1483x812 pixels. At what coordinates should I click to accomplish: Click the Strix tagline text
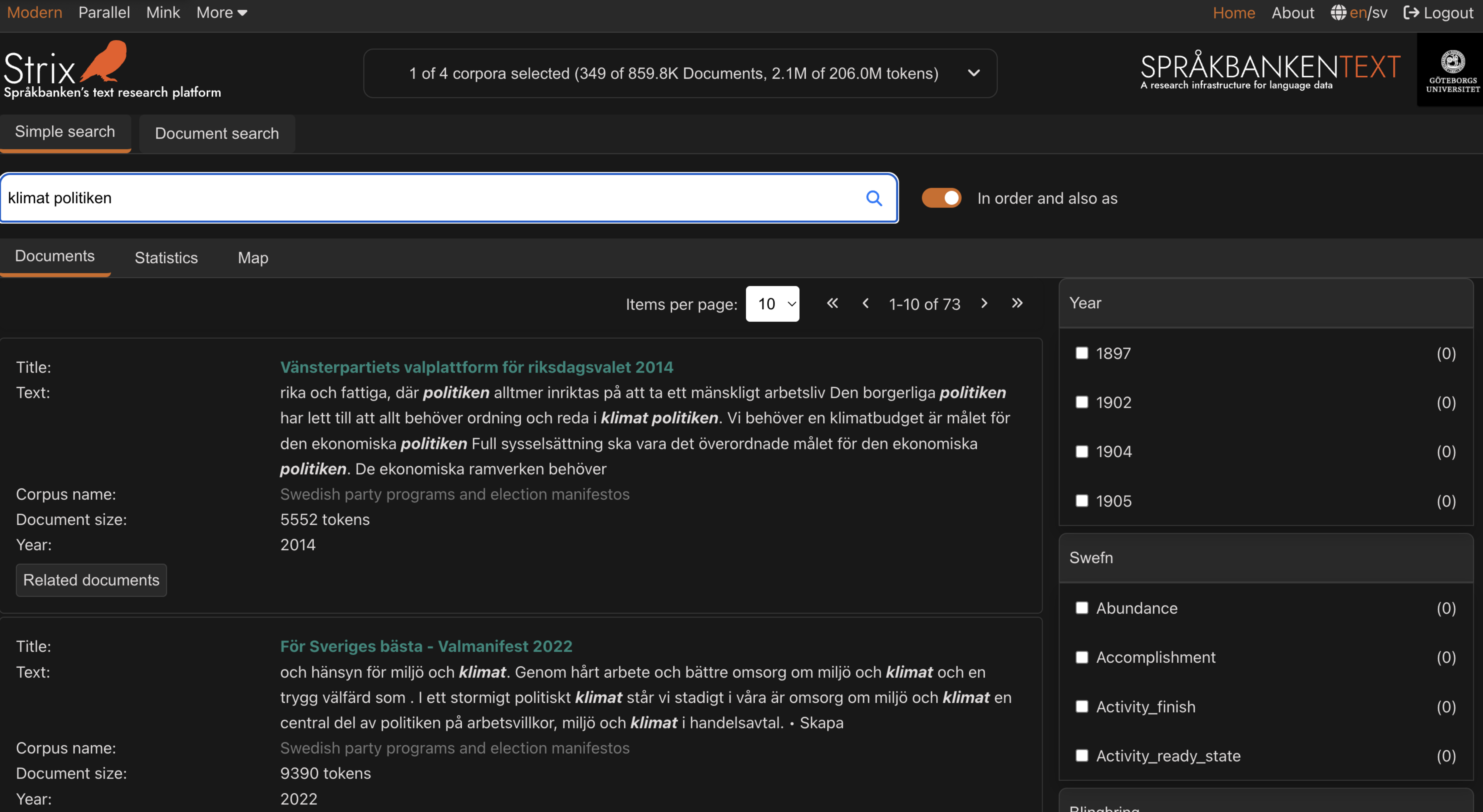pyautogui.click(x=112, y=92)
